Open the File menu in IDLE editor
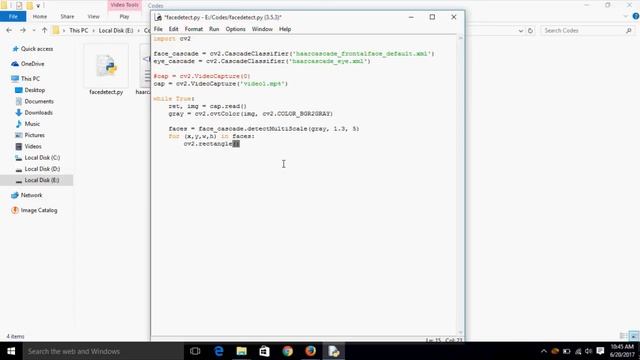The image size is (640, 360). tap(158, 29)
